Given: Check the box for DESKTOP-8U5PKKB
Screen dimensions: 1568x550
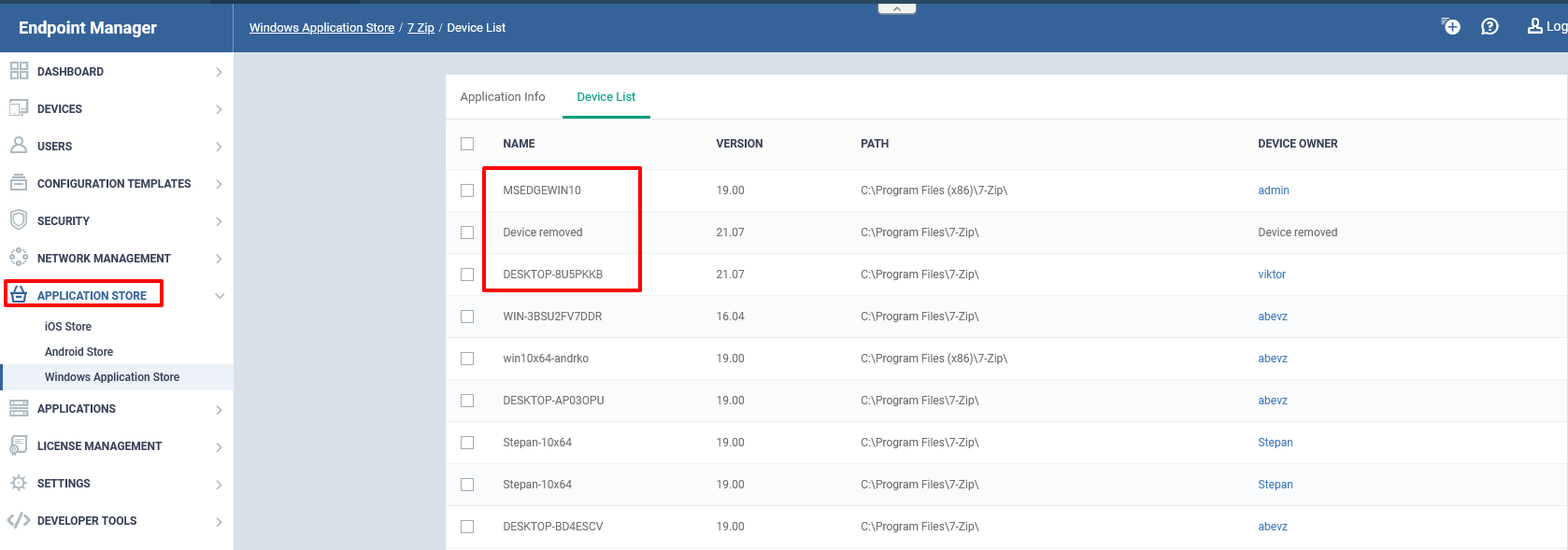Looking at the screenshot, I should click(x=467, y=275).
